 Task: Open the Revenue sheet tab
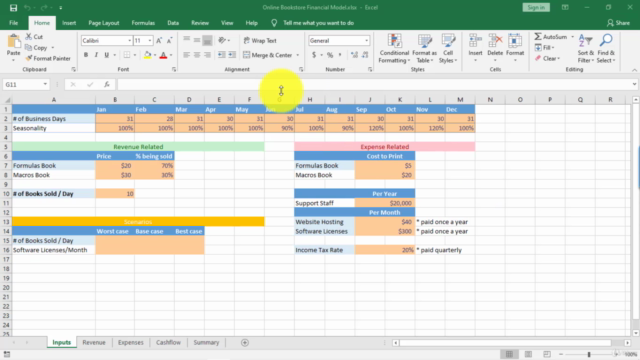[x=94, y=342]
